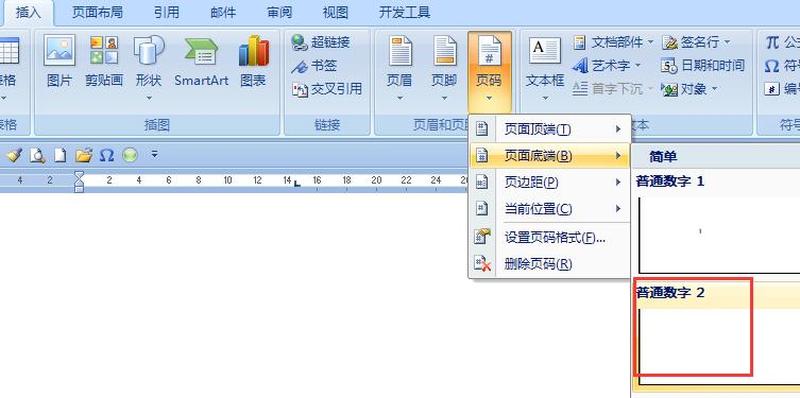Click the 页码 page number button
The height and width of the screenshot is (398, 800).
pos(489,71)
